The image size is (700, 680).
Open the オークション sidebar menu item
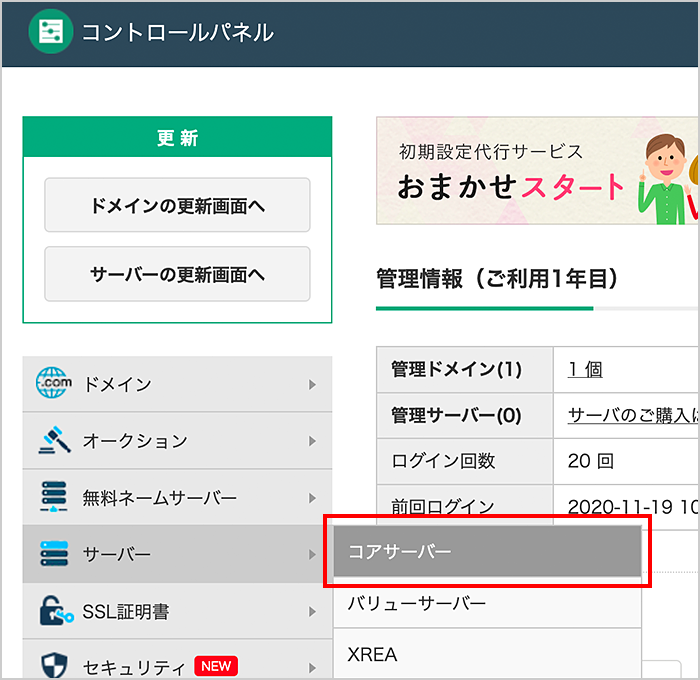177,441
